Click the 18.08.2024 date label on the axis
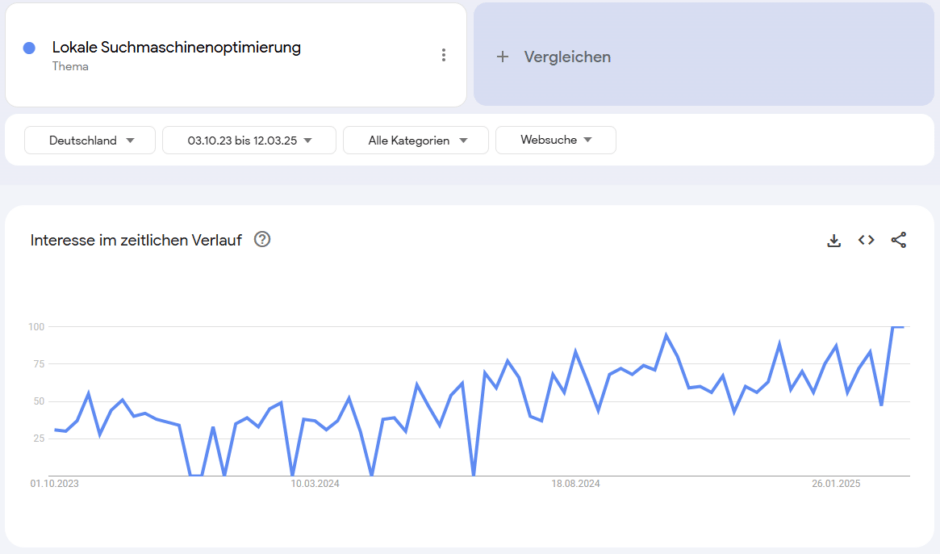The image size is (940, 554). (575, 484)
